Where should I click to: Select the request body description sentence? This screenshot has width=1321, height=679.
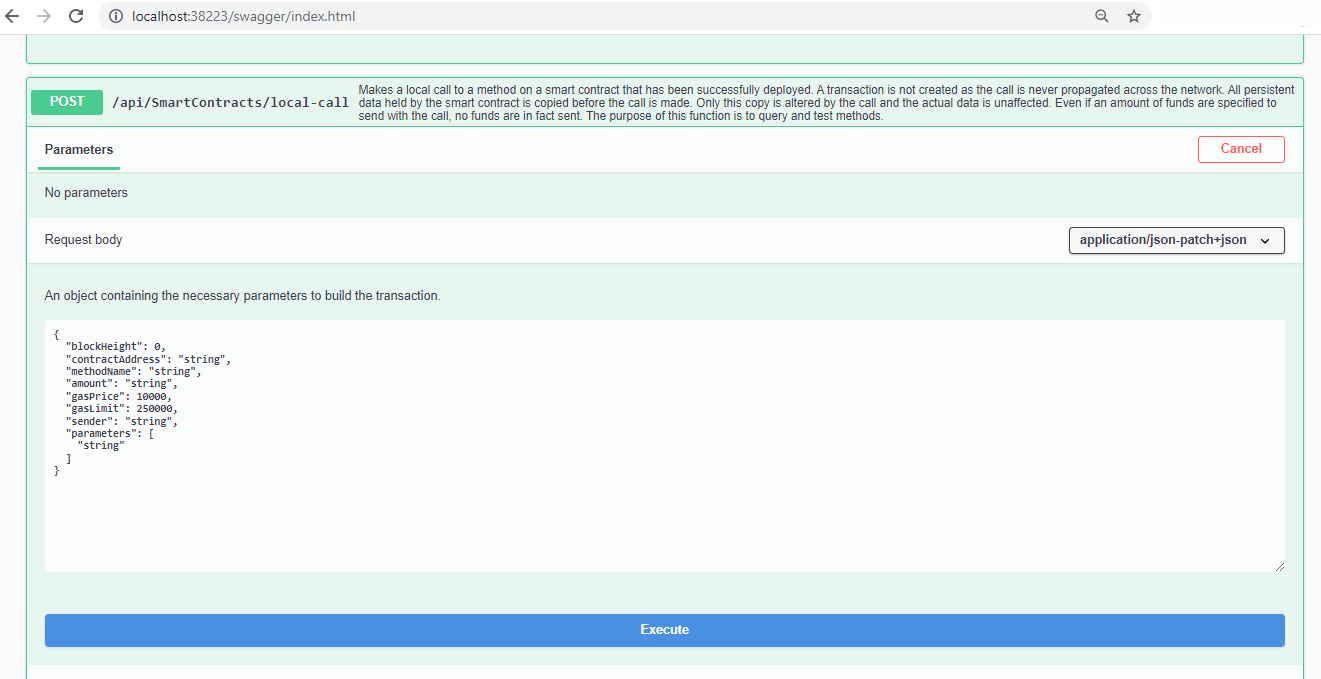pyautogui.click(x=243, y=296)
